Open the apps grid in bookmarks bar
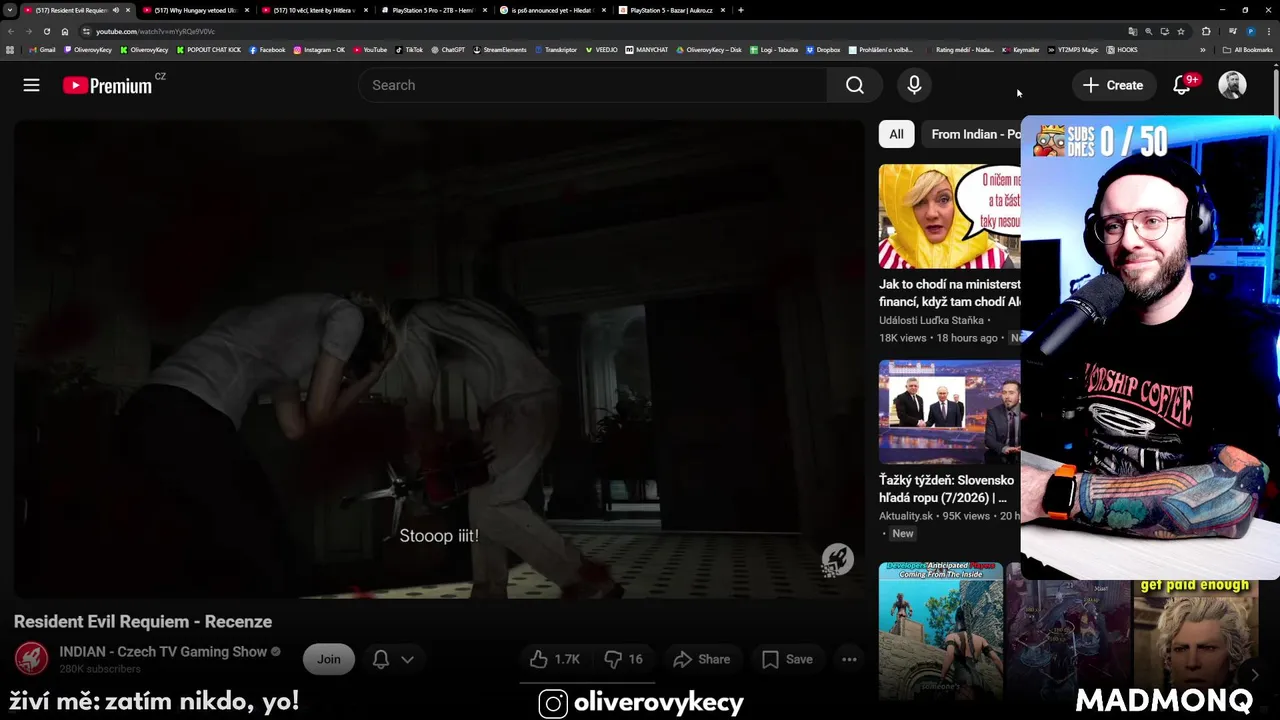The height and width of the screenshot is (720, 1280). 10,49
